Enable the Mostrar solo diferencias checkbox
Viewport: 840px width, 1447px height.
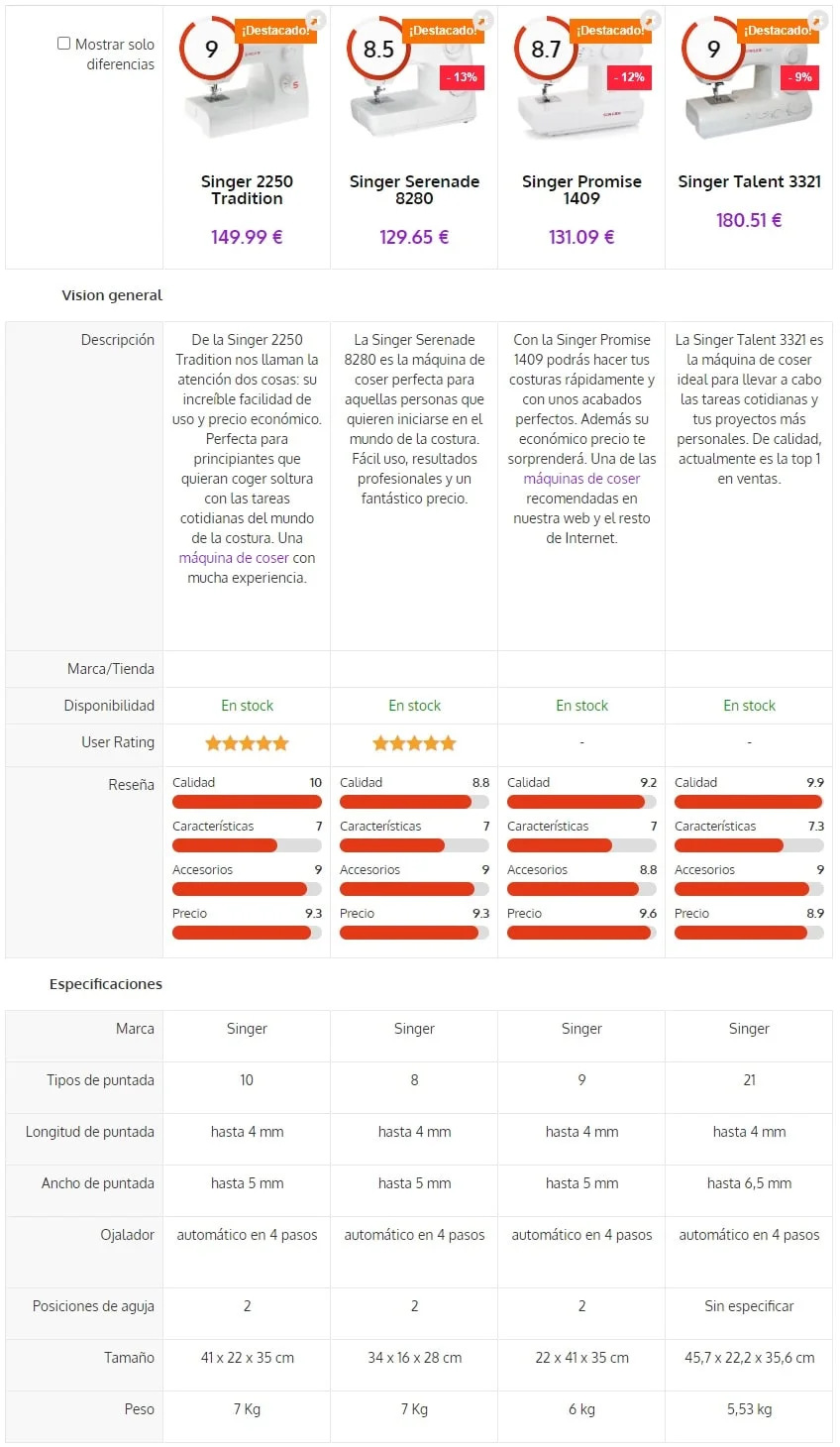(x=64, y=44)
